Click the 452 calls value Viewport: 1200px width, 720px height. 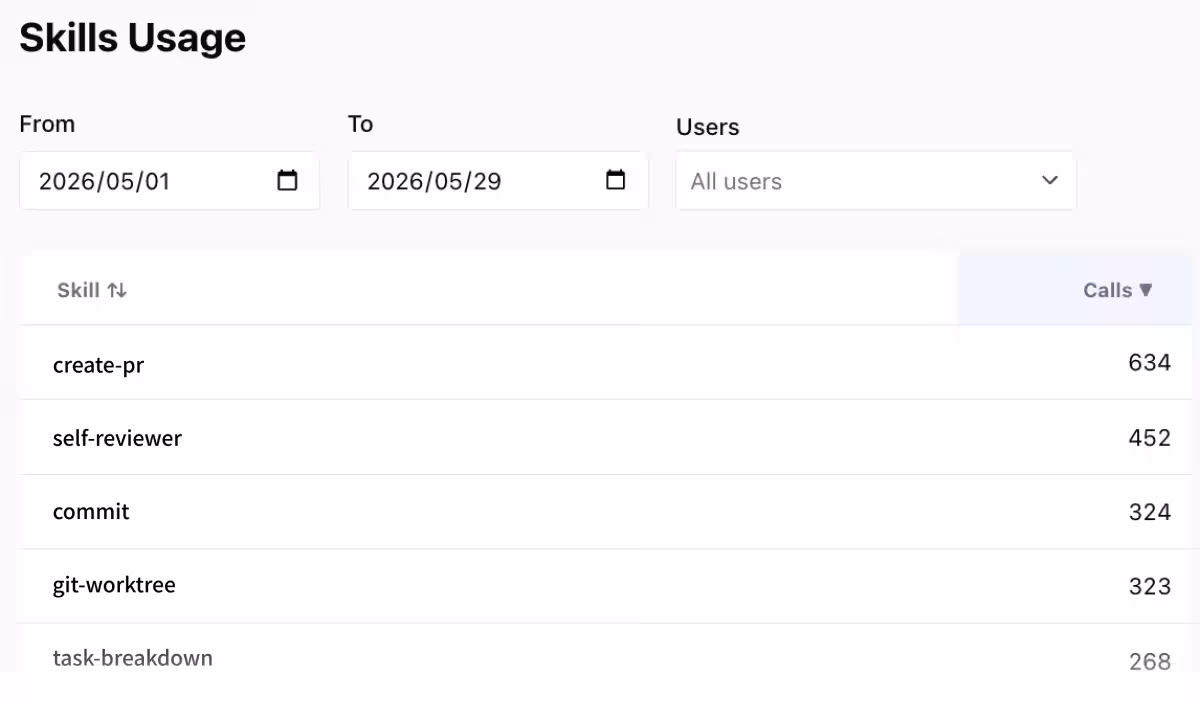pos(1150,438)
